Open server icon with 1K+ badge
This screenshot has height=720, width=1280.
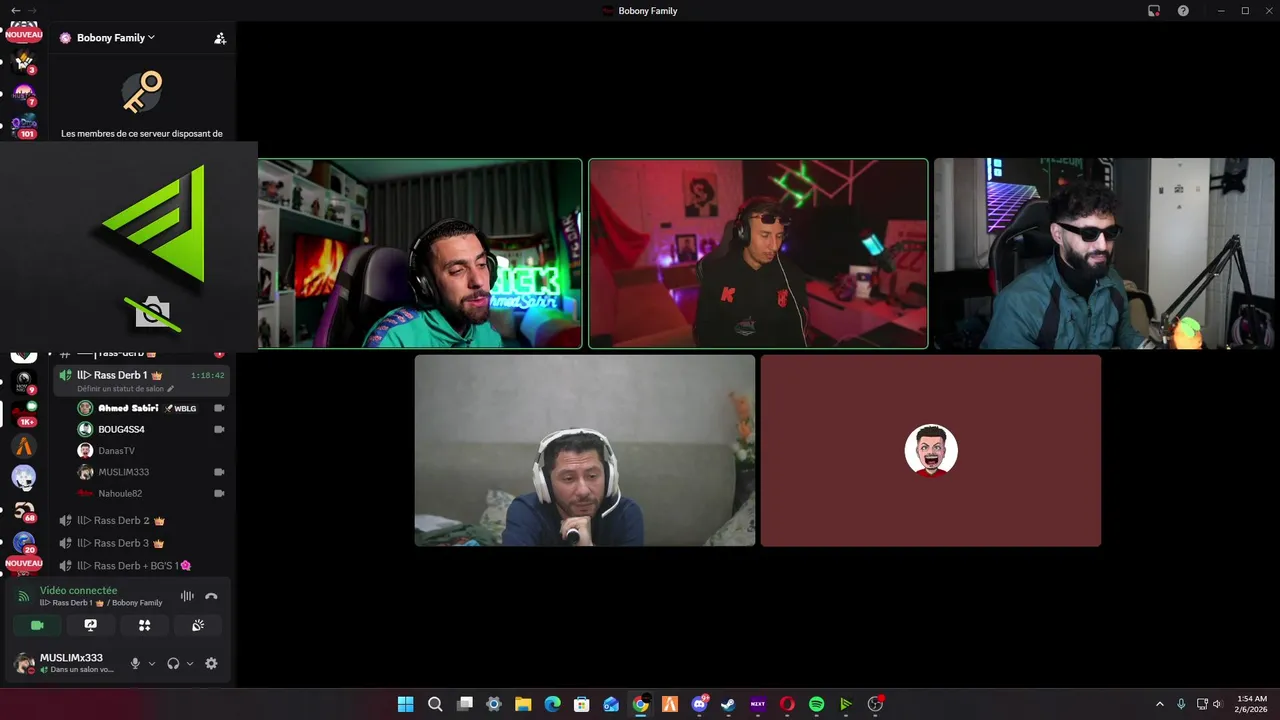(24, 413)
